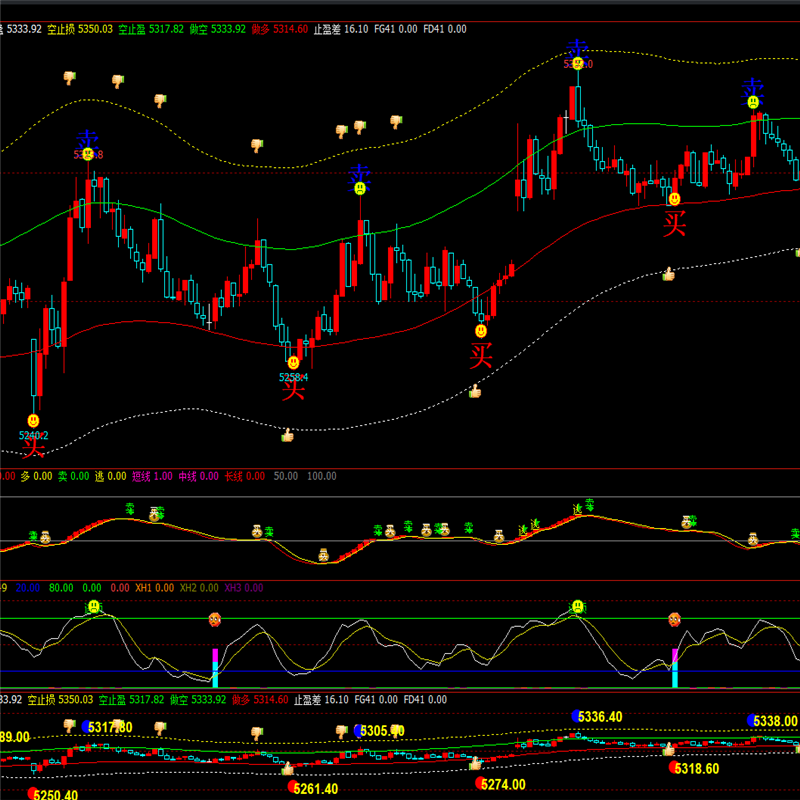Click the red dot beside 5250.40
This screenshot has height=800, width=800.
coord(33,793)
